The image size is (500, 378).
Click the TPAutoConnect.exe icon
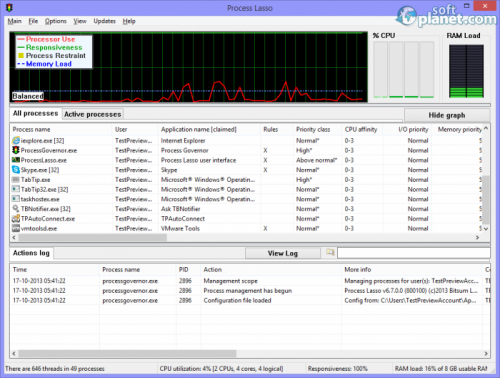tap(16, 219)
